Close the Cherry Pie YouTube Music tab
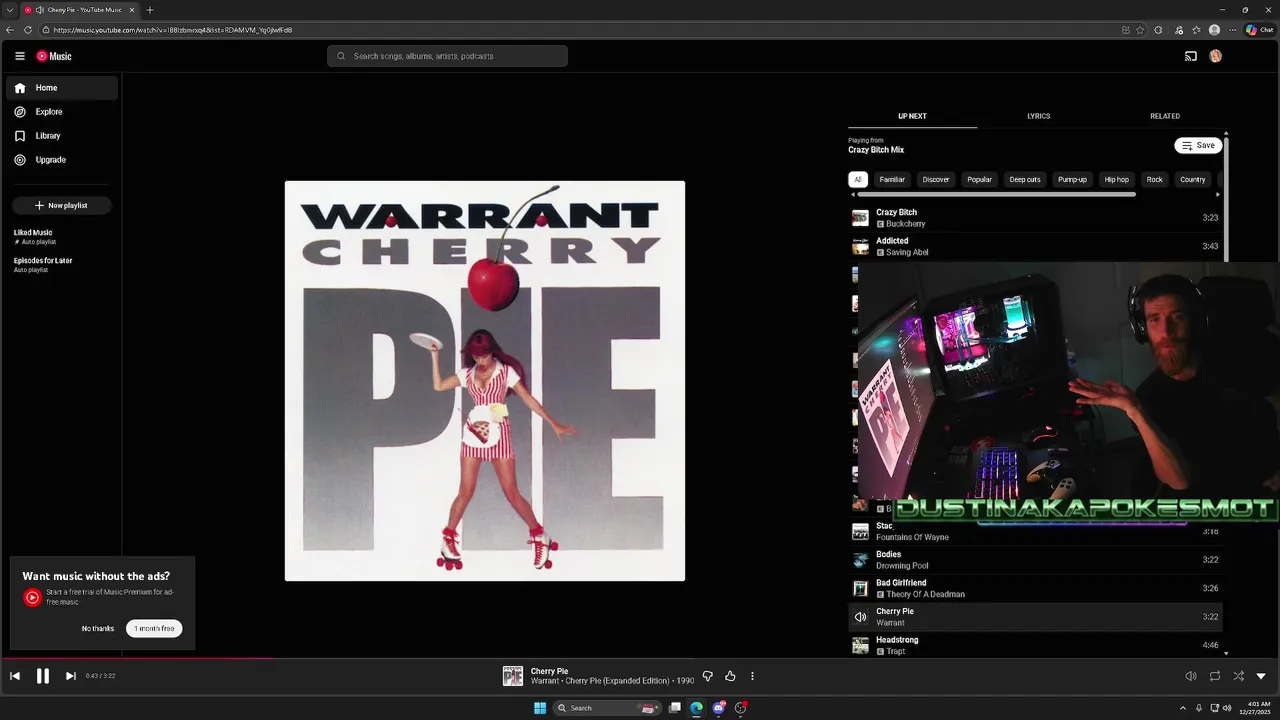 point(131,10)
